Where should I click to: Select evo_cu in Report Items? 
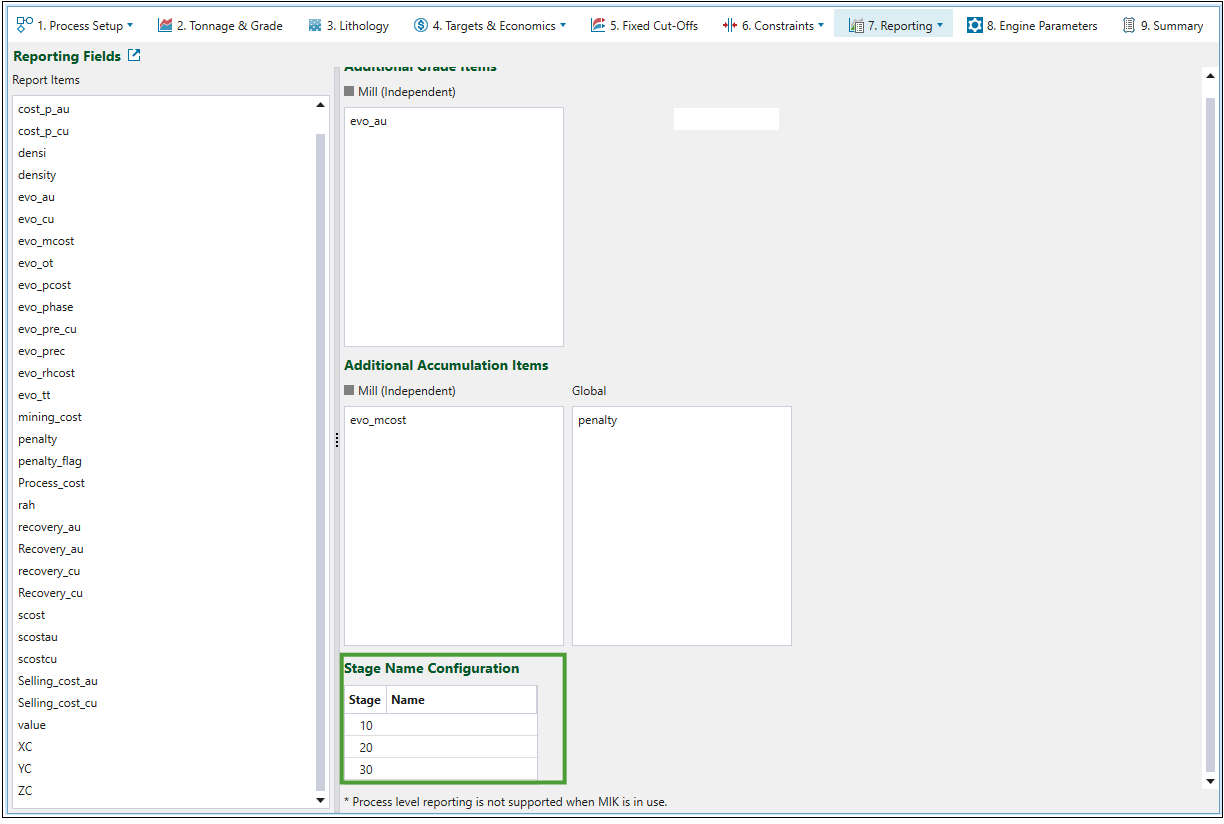(x=36, y=219)
